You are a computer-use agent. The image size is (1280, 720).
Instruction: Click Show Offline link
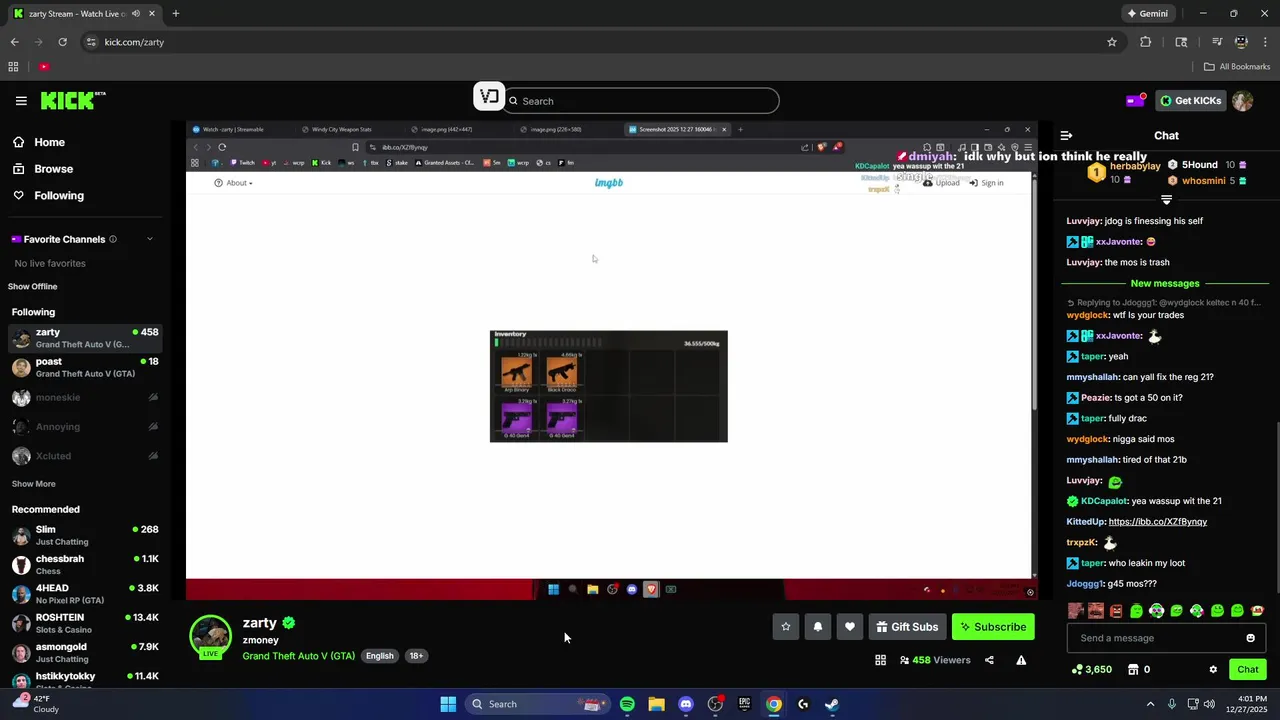[33, 287]
